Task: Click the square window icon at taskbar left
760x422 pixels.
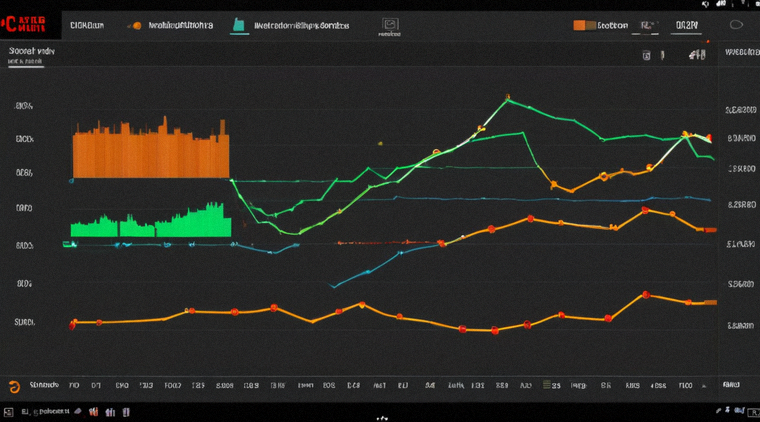Action: 8,412
